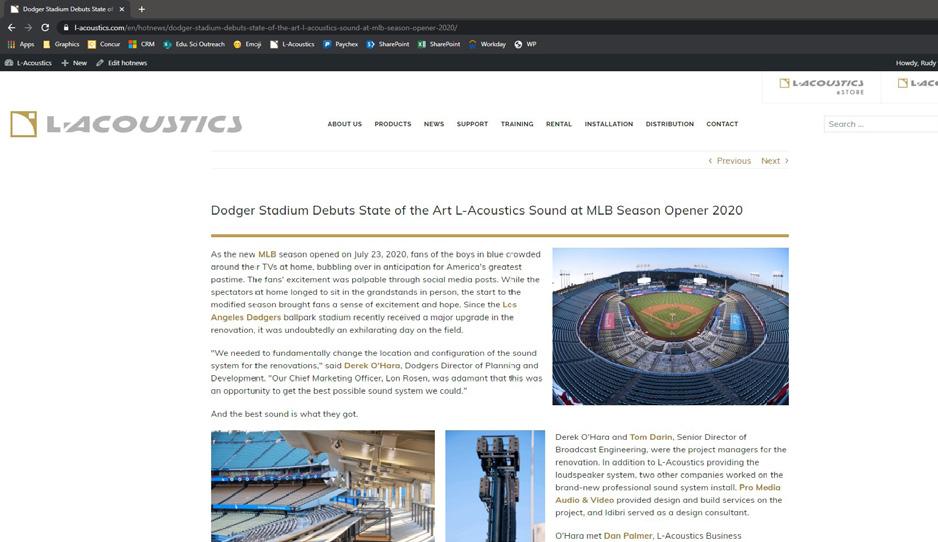Screen dimensions: 938x542
Task: Go back with the browser back arrow
Action: pyautogui.click(x=11, y=28)
